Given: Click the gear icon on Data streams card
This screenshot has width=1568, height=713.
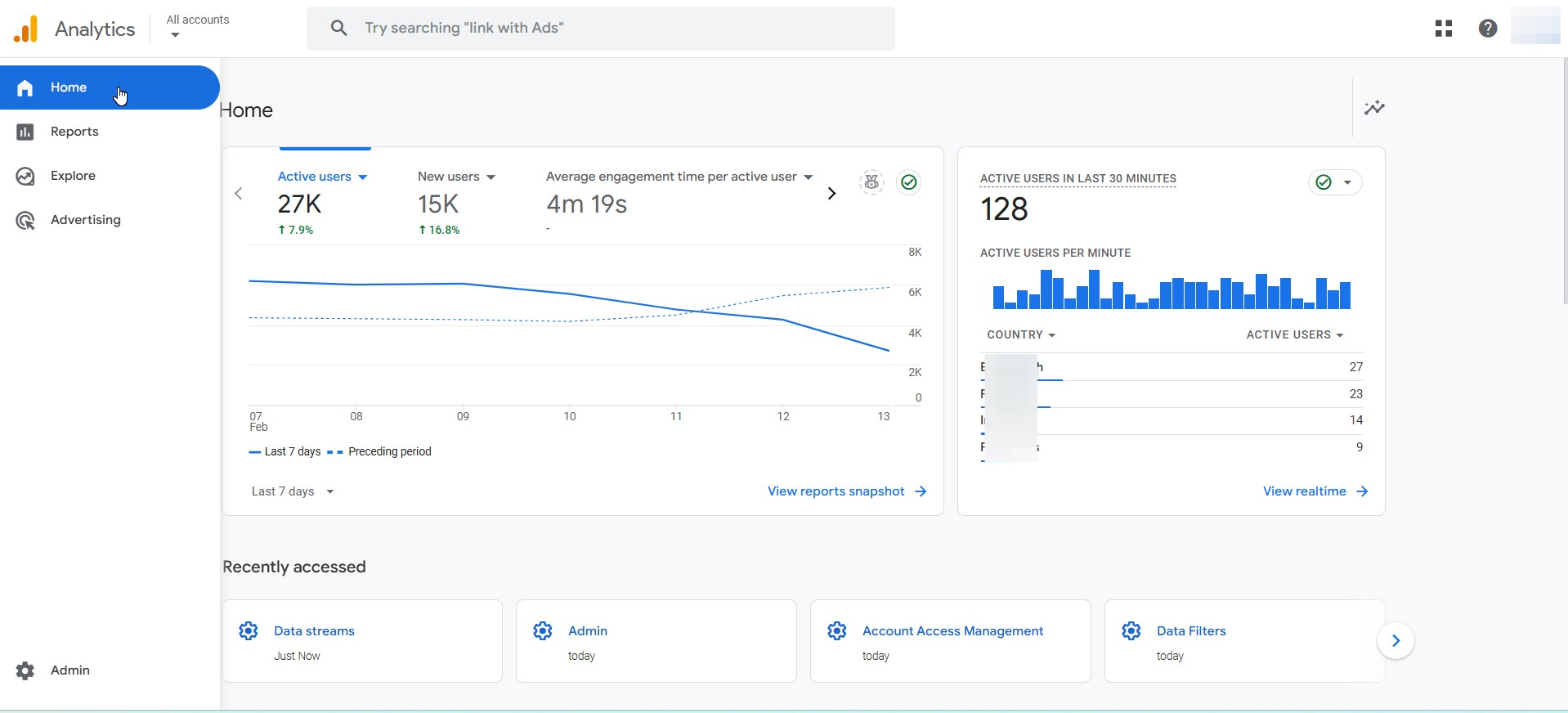Looking at the screenshot, I should [249, 630].
